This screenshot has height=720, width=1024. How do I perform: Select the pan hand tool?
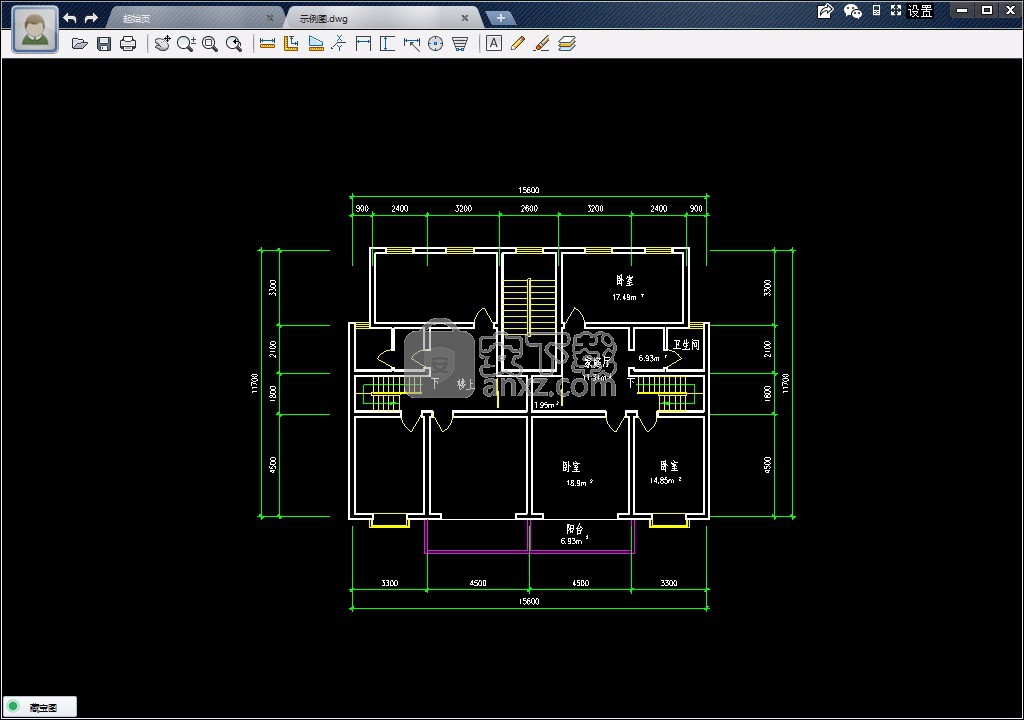coord(163,44)
